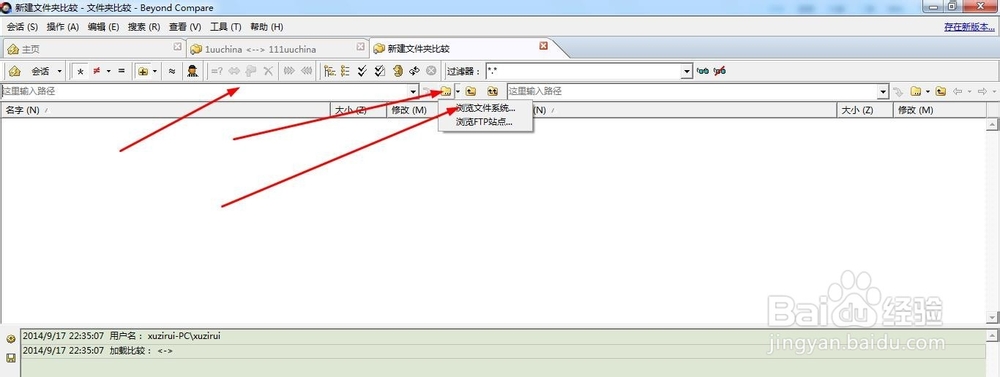Click the Swap Sides icon

pyautogui.click(x=414, y=71)
